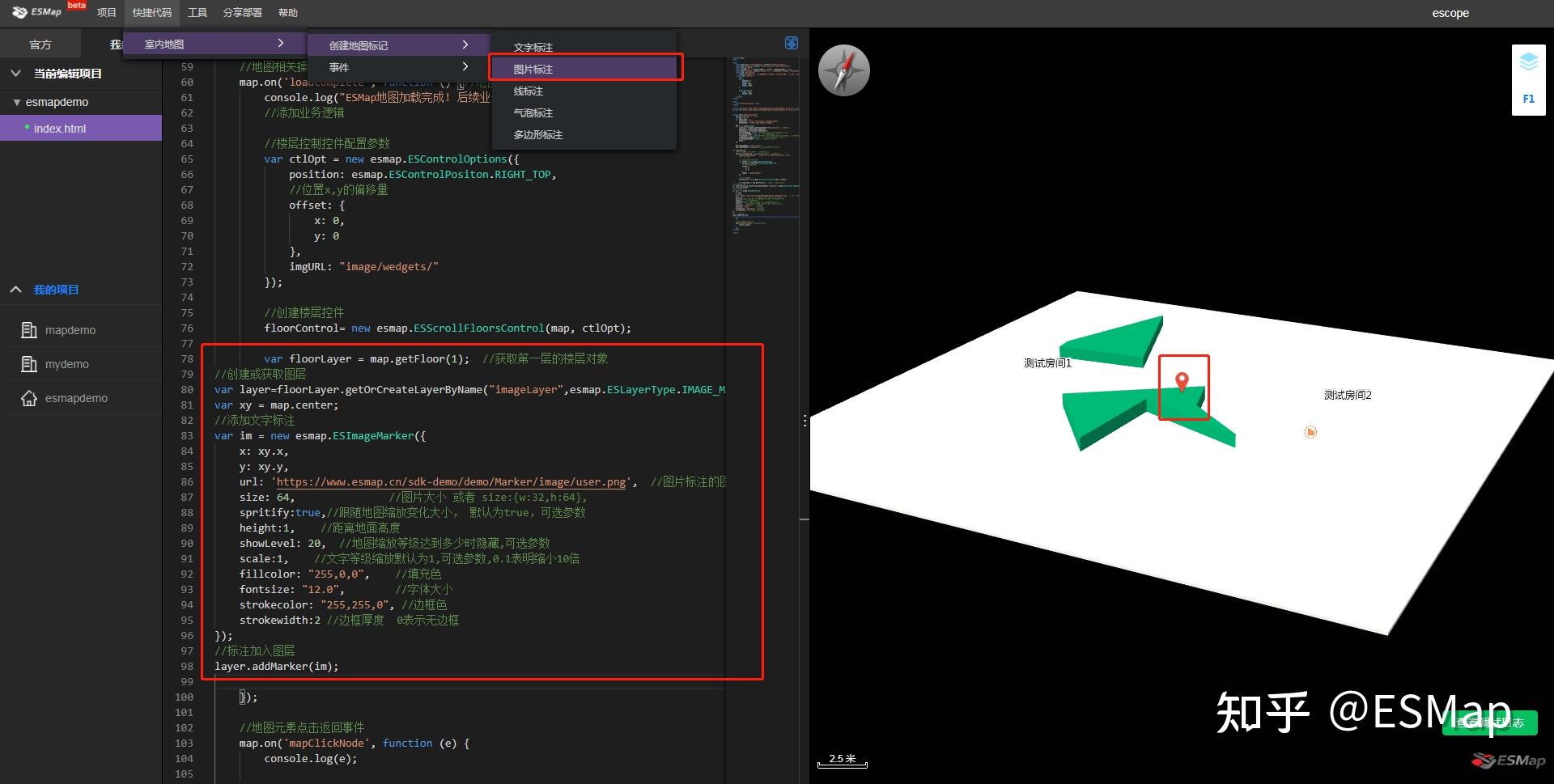Click the red location marker on the map
Viewport: 1554px width, 784px height.
pyautogui.click(x=1182, y=382)
